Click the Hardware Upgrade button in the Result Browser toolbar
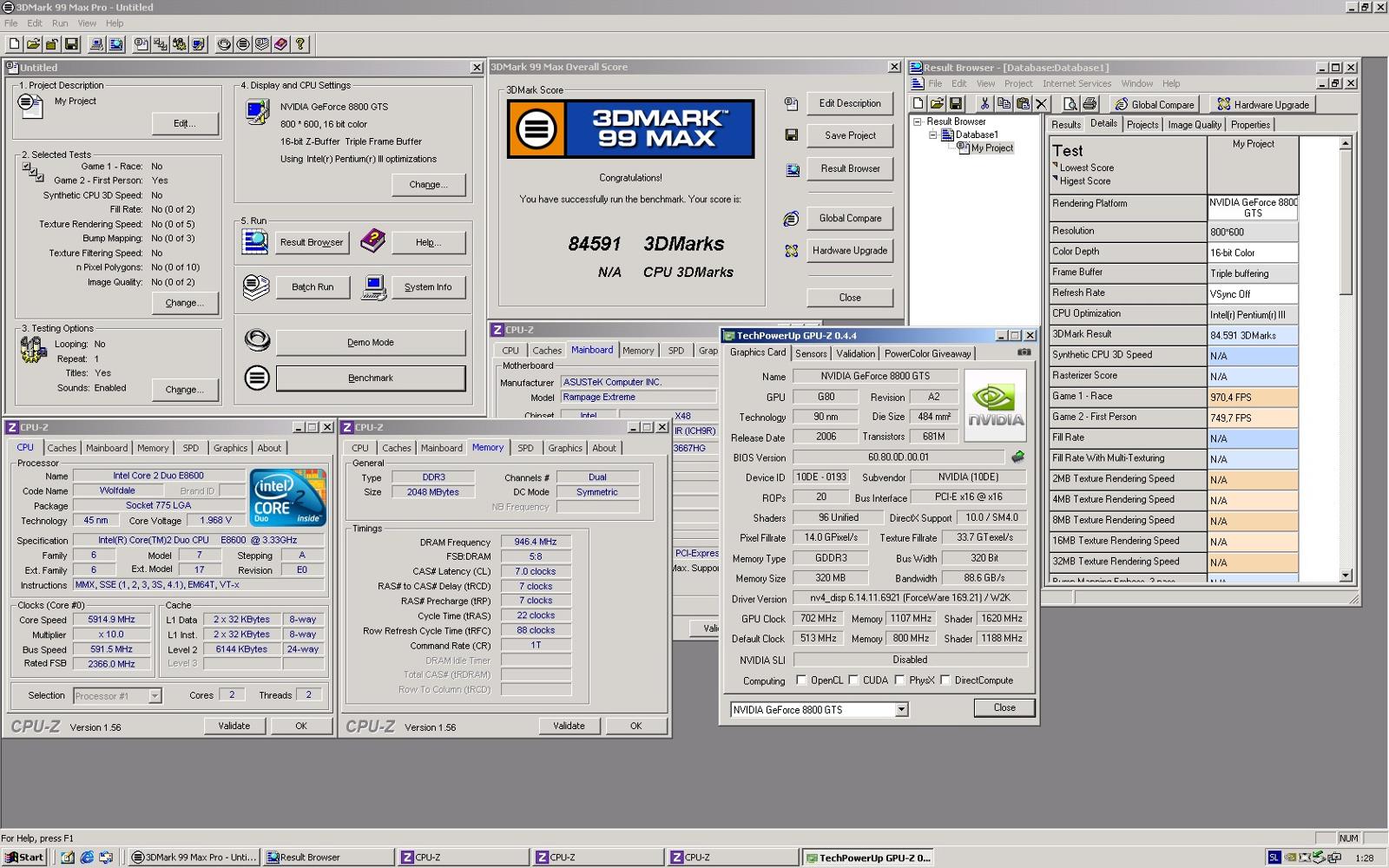The image size is (1389, 868). (x=1261, y=104)
